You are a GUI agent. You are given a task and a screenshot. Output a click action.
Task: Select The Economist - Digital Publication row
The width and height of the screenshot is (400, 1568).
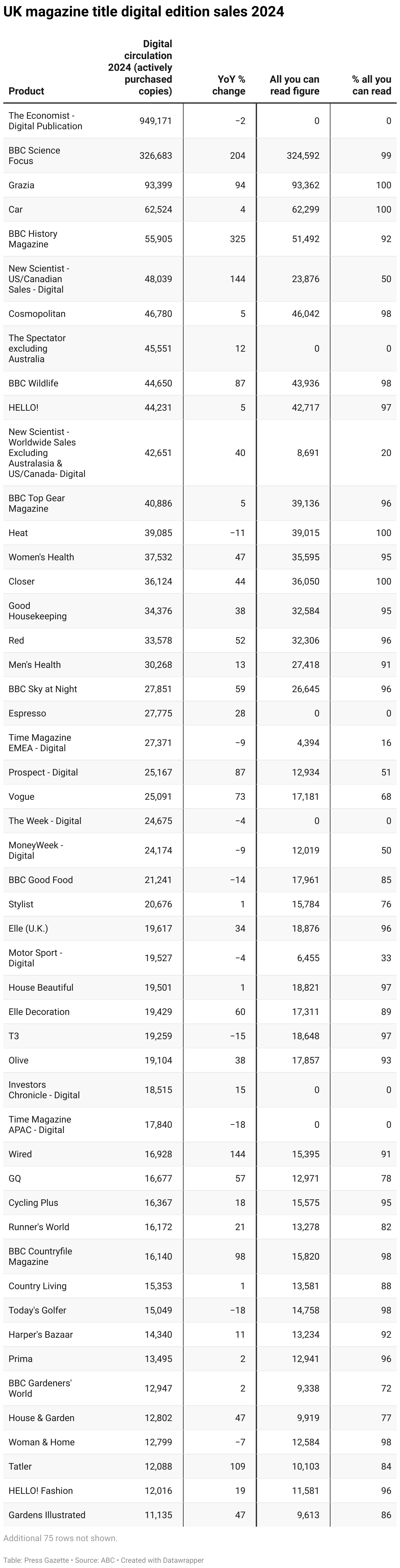click(200, 120)
